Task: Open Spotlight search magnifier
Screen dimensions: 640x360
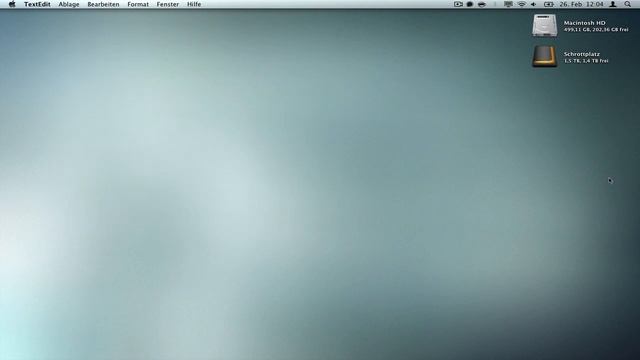Action: tap(627, 4)
